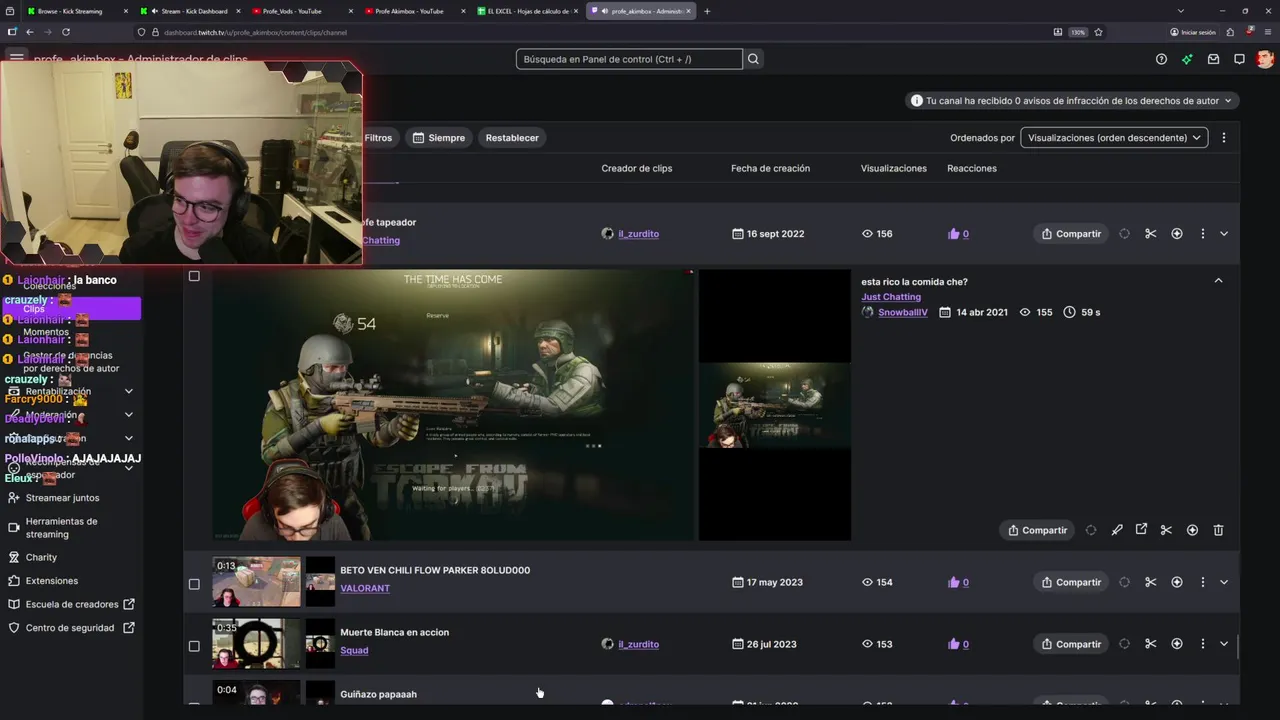Viewport: 1280px width, 720px height.
Task: Switch to Stream - Kick Dashboard browser tab
Action: point(190,11)
